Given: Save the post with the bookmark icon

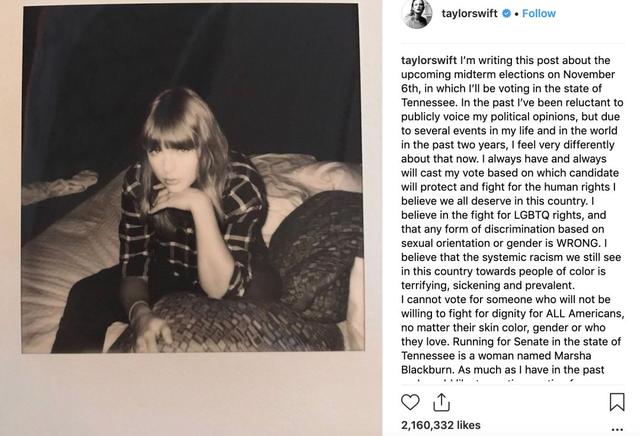Looking at the screenshot, I should point(617,402).
